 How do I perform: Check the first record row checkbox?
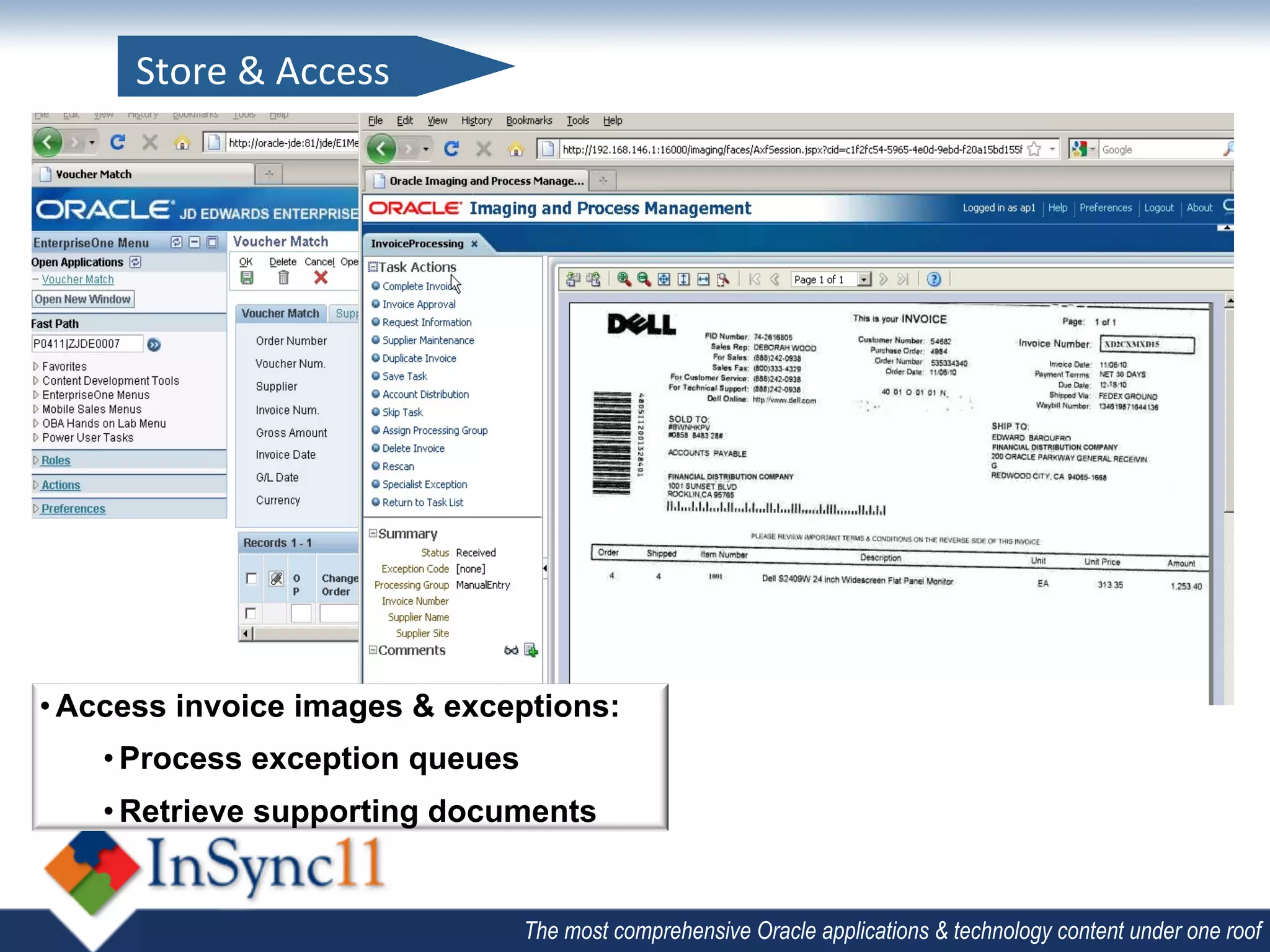[251, 613]
